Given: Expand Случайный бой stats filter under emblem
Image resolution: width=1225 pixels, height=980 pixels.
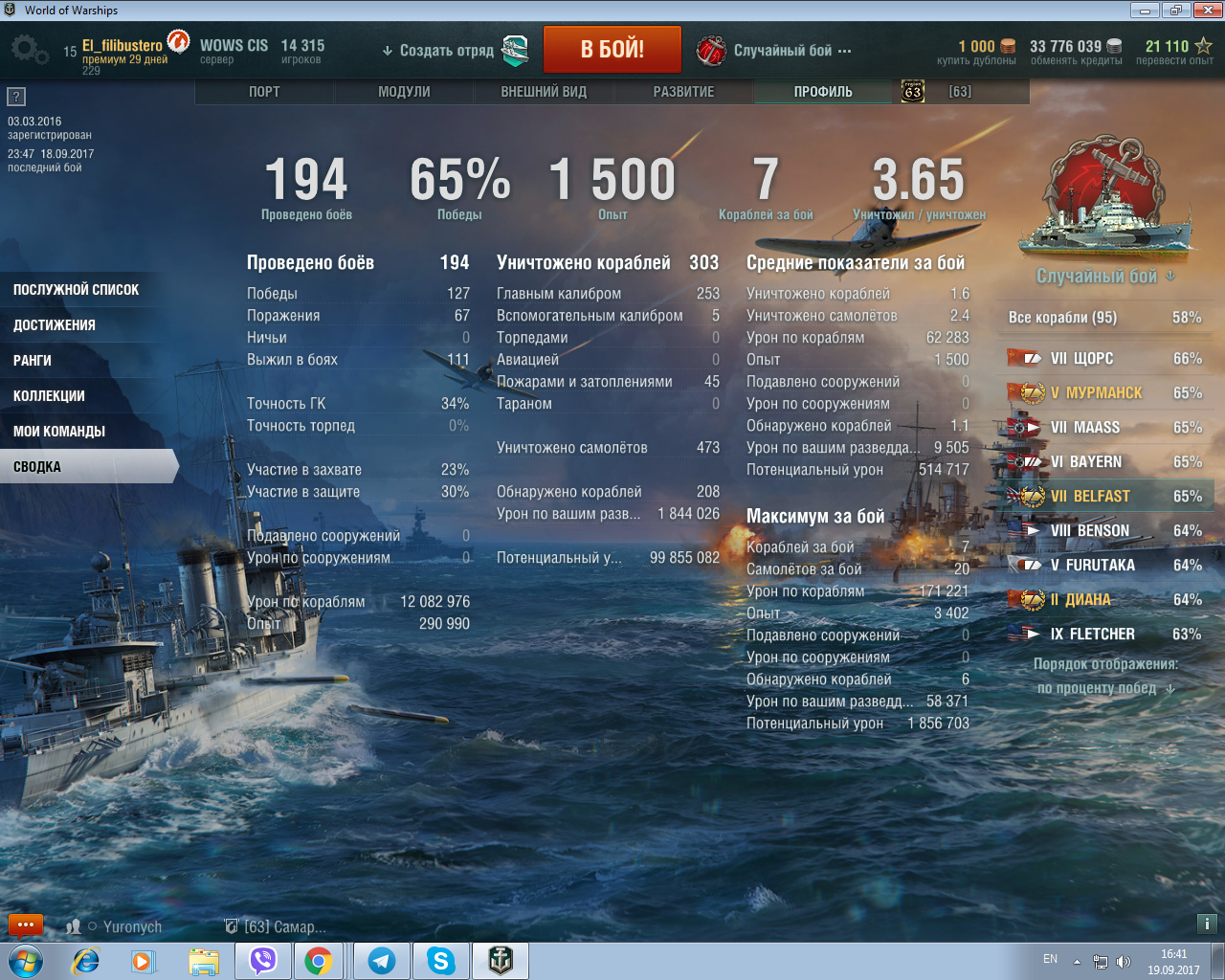Looking at the screenshot, I should (x=1105, y=277).
